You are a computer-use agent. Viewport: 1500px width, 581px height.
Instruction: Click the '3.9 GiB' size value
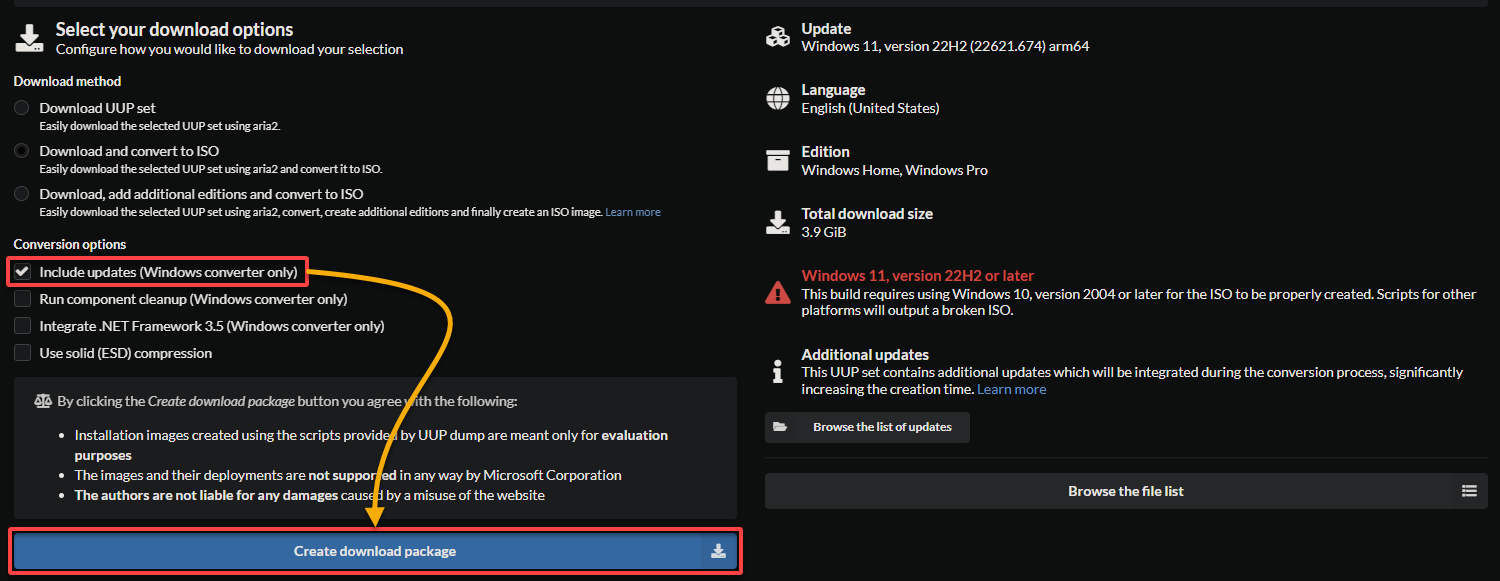(x=826, y=232)
